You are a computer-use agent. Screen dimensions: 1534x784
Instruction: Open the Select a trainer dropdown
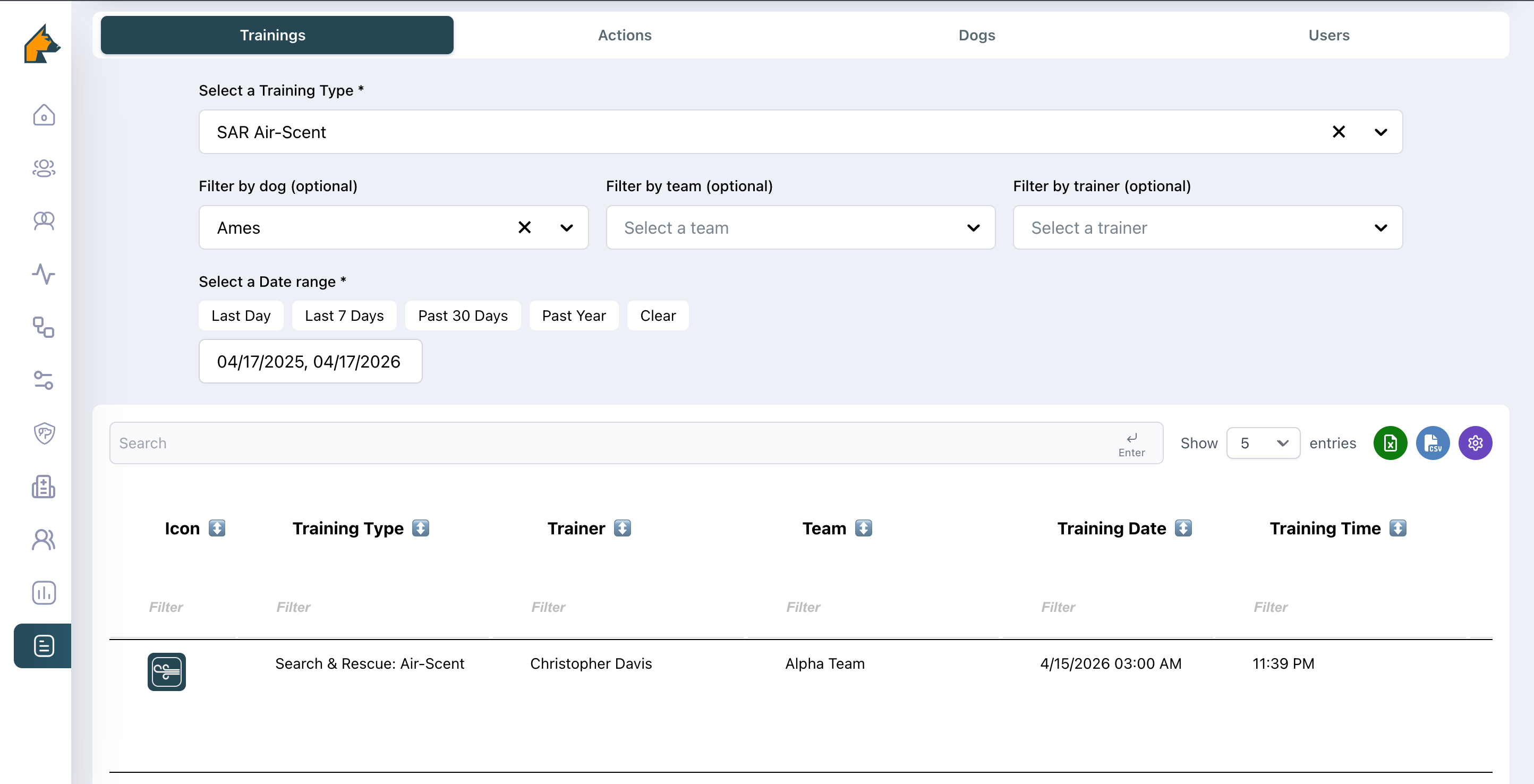tap(1207, 227)
